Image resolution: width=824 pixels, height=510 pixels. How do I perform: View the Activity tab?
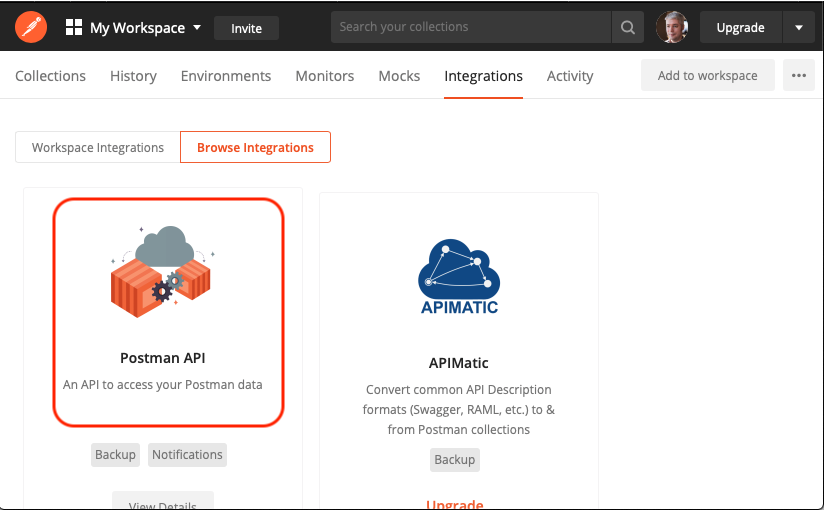tap(570, 76)
